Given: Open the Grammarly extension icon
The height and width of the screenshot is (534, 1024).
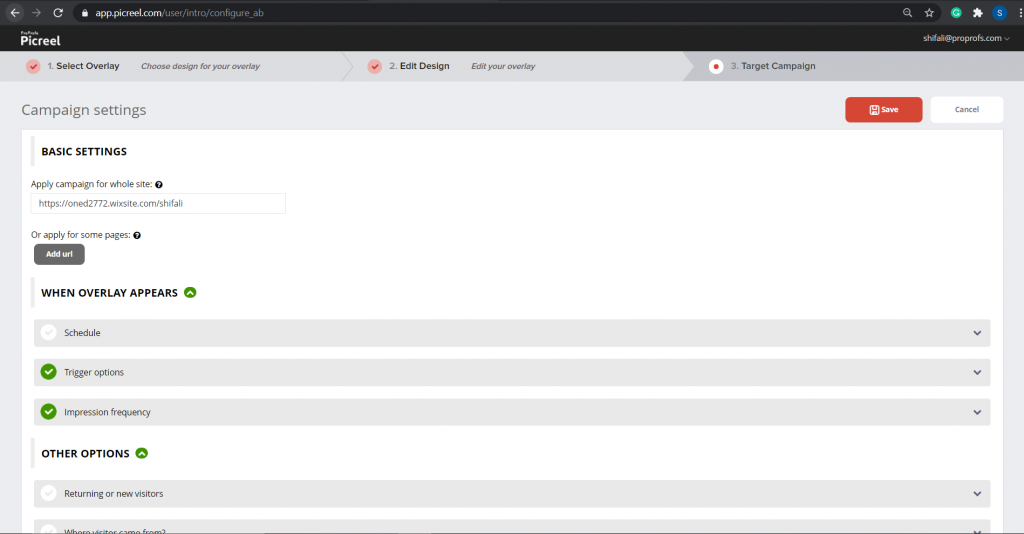Looking at the screenshot, I should click(956, 12).
